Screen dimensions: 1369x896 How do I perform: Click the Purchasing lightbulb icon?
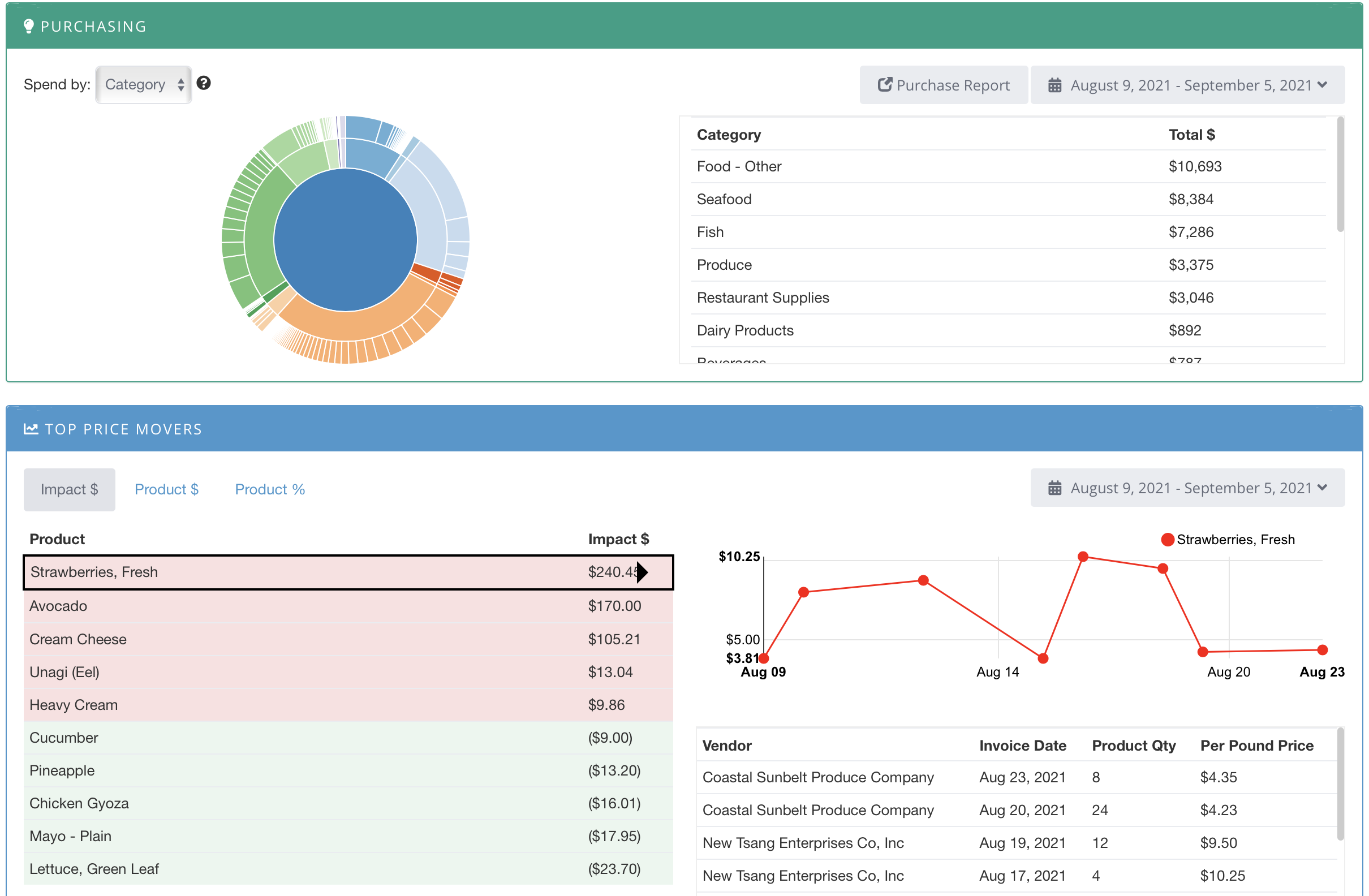pos(29,27)
